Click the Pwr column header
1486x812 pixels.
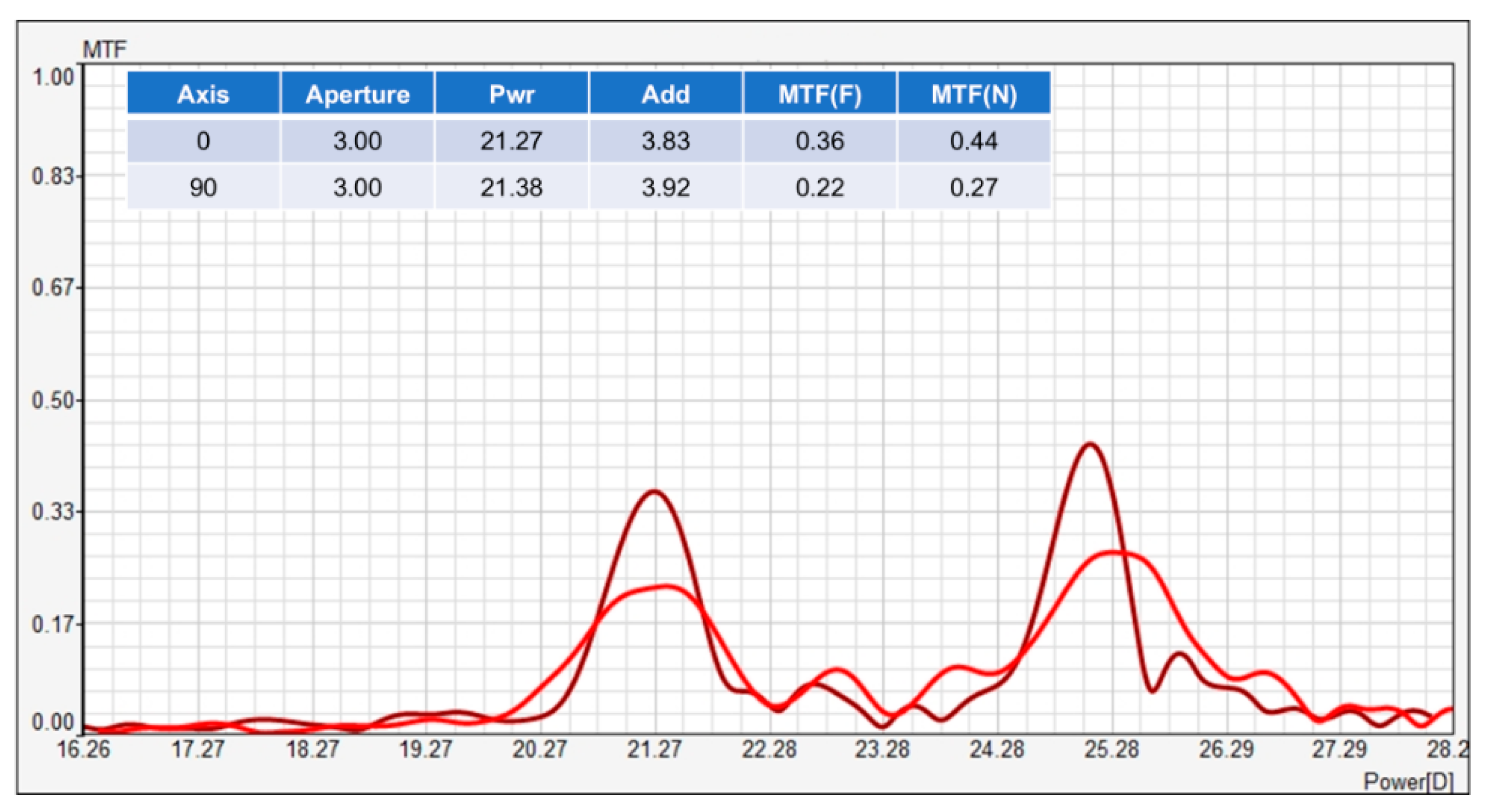click(512, 94)
